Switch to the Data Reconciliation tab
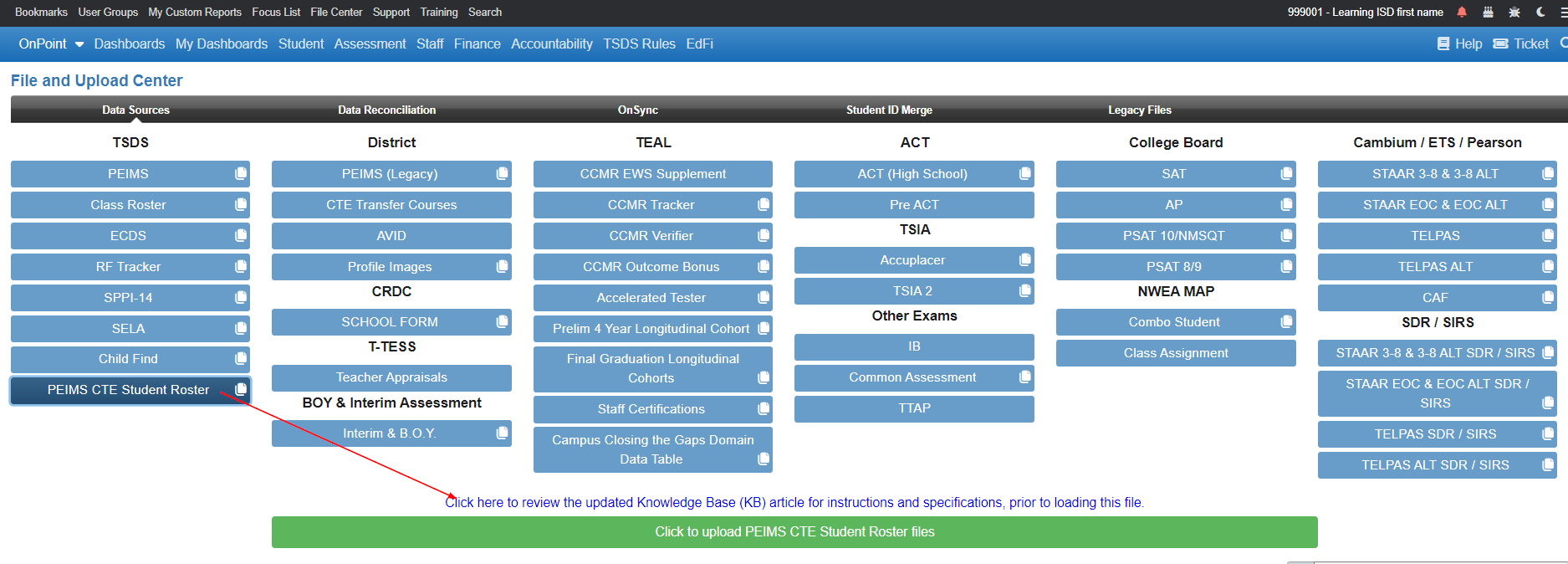The height and width of the screenshot is (564, 1568). pos(386,110)
